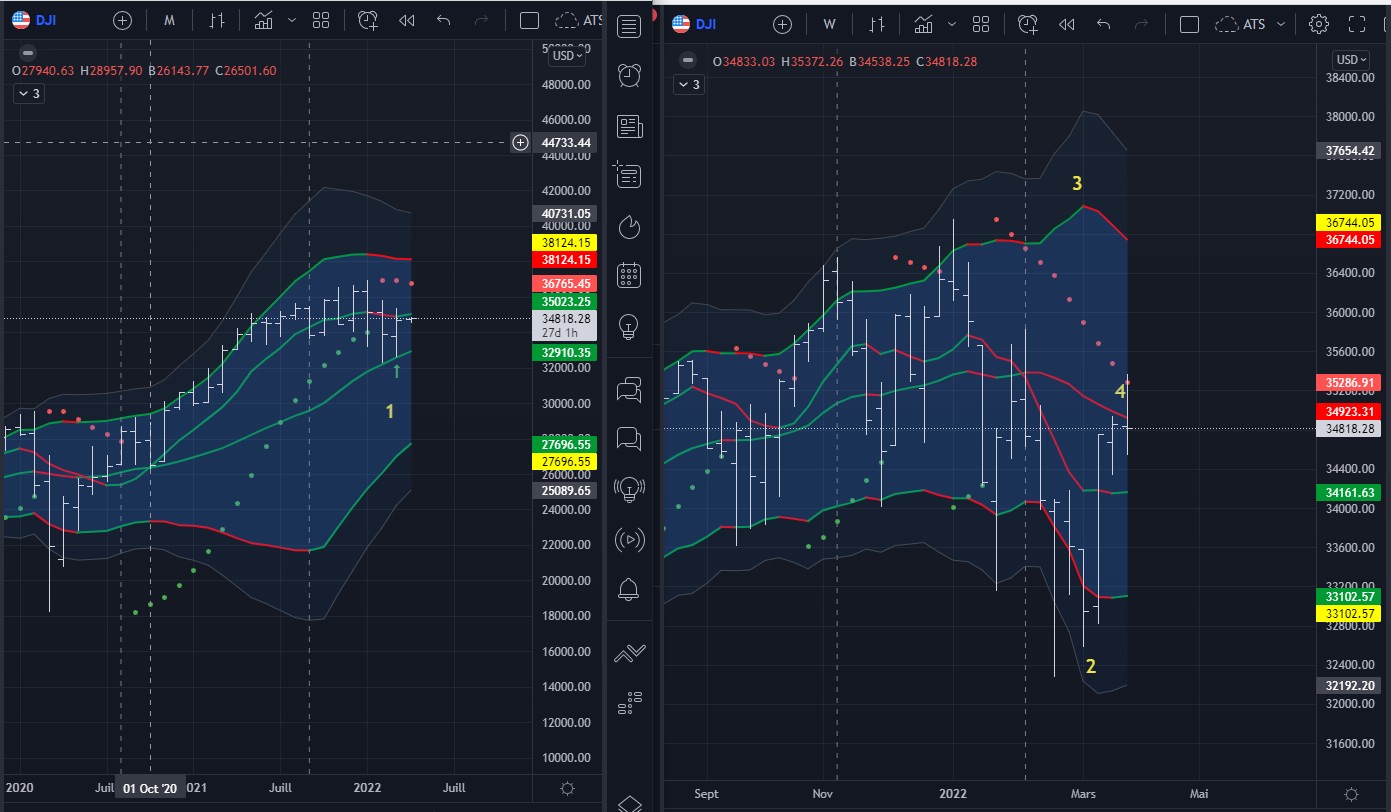Collapse the left chart legend minus button
Viewport: 1391px width, 812px height.
point(28,52)
